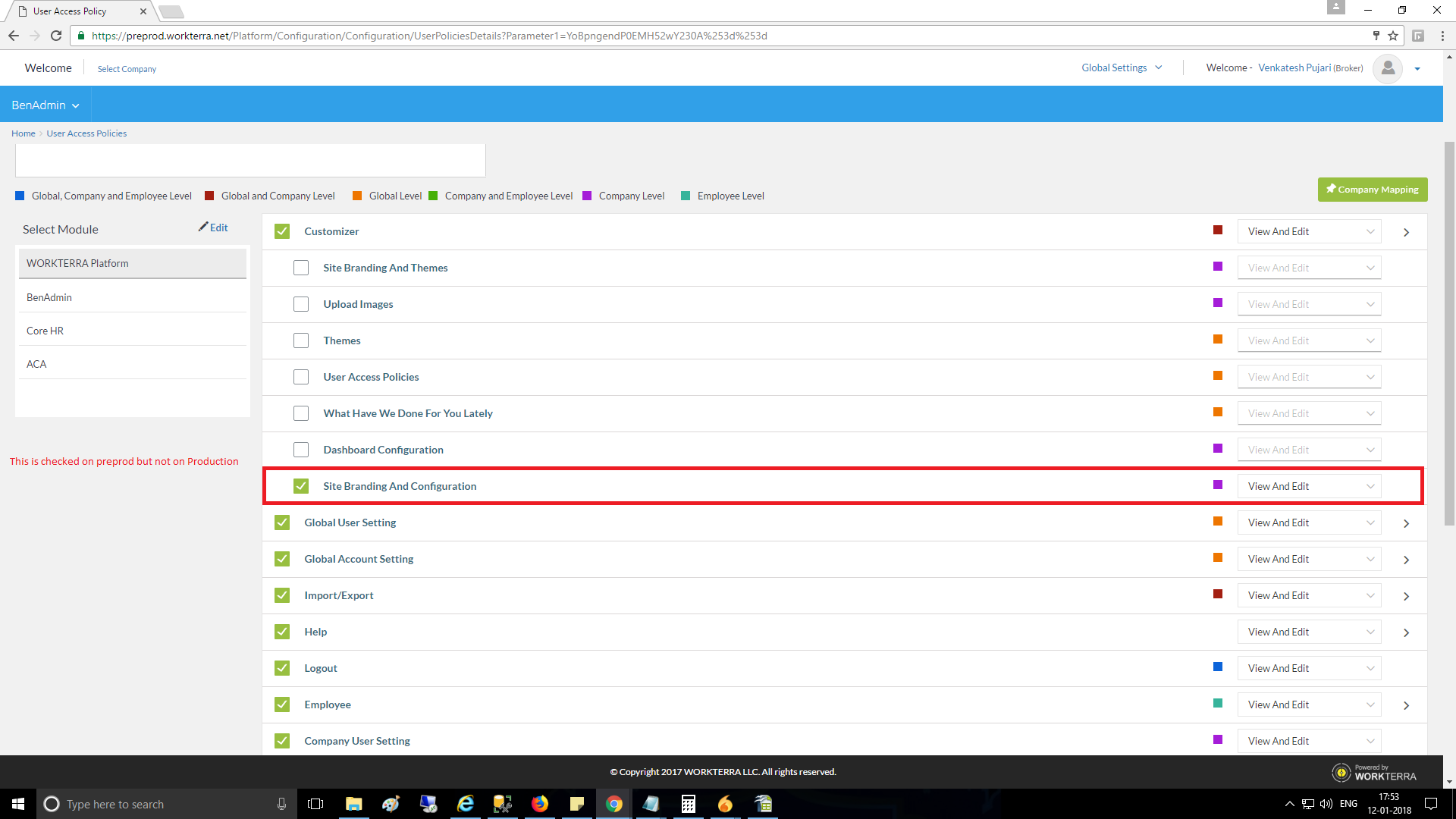The height and width of the screenshot is (819, 1456).
Task: Check the Upload Images checkbox
Action: pyautogui.click(x=301, y=304)
